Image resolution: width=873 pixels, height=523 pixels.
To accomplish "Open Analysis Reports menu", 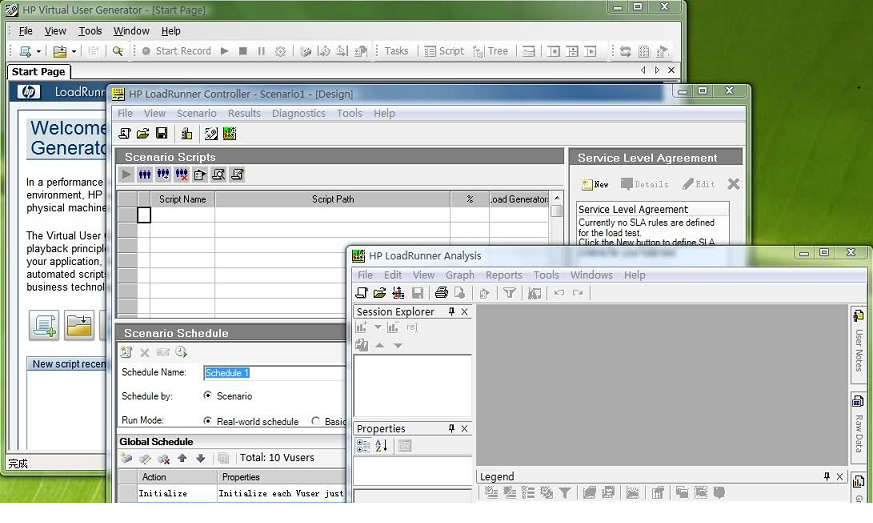I will (504, 275).
